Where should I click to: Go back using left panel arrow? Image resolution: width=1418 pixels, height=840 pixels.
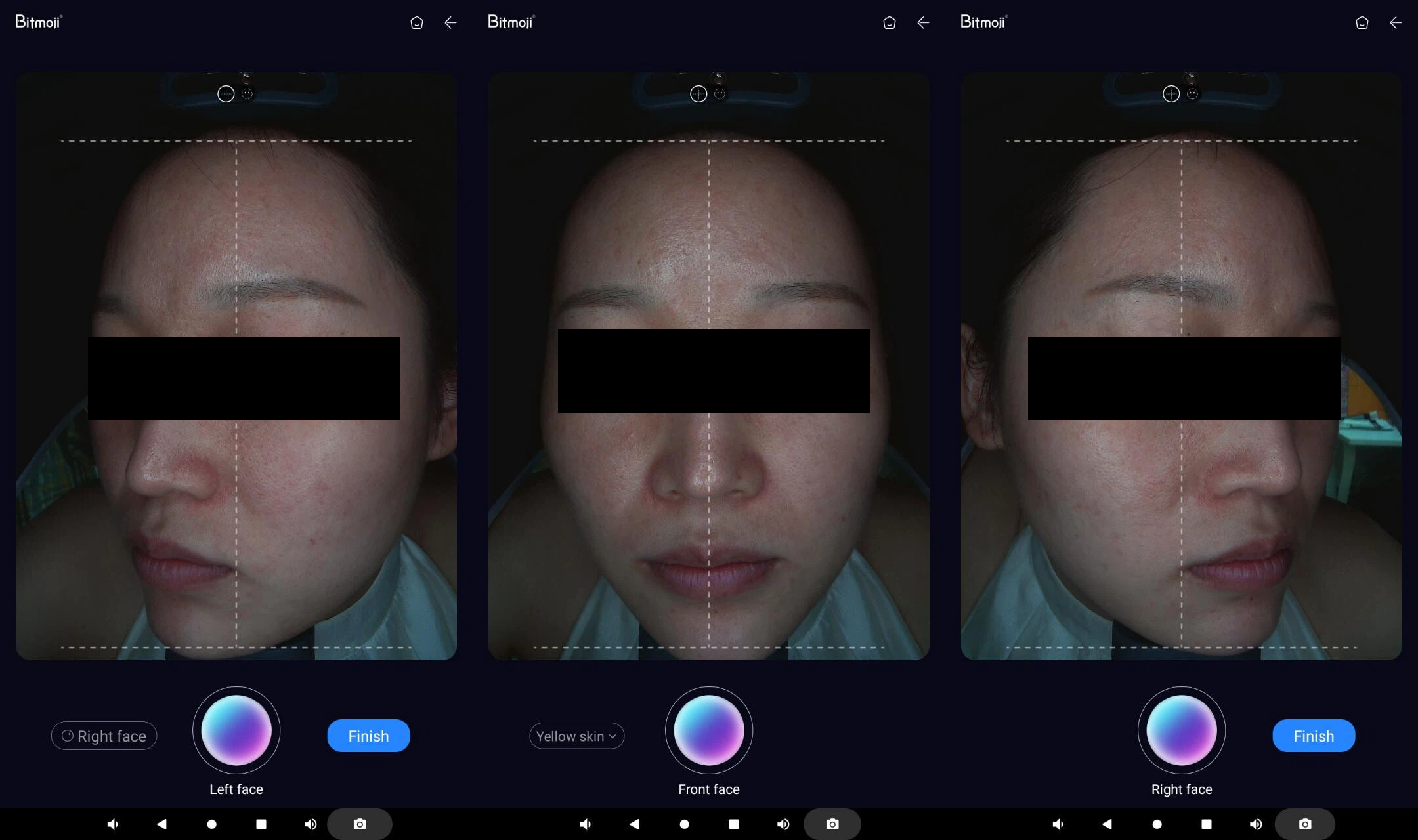point(450,23)
